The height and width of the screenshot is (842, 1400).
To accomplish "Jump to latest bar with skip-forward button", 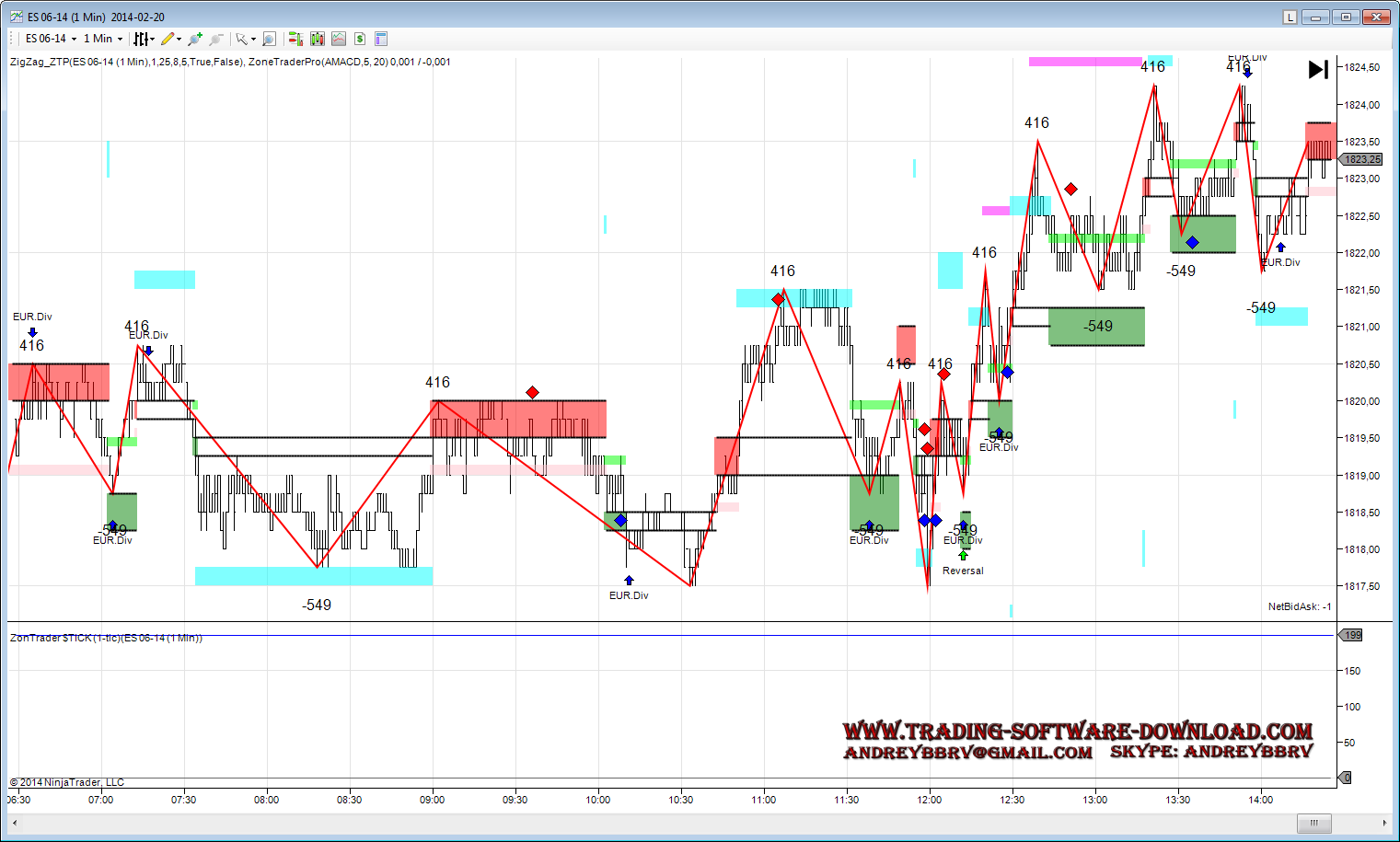I will 1318,70.
